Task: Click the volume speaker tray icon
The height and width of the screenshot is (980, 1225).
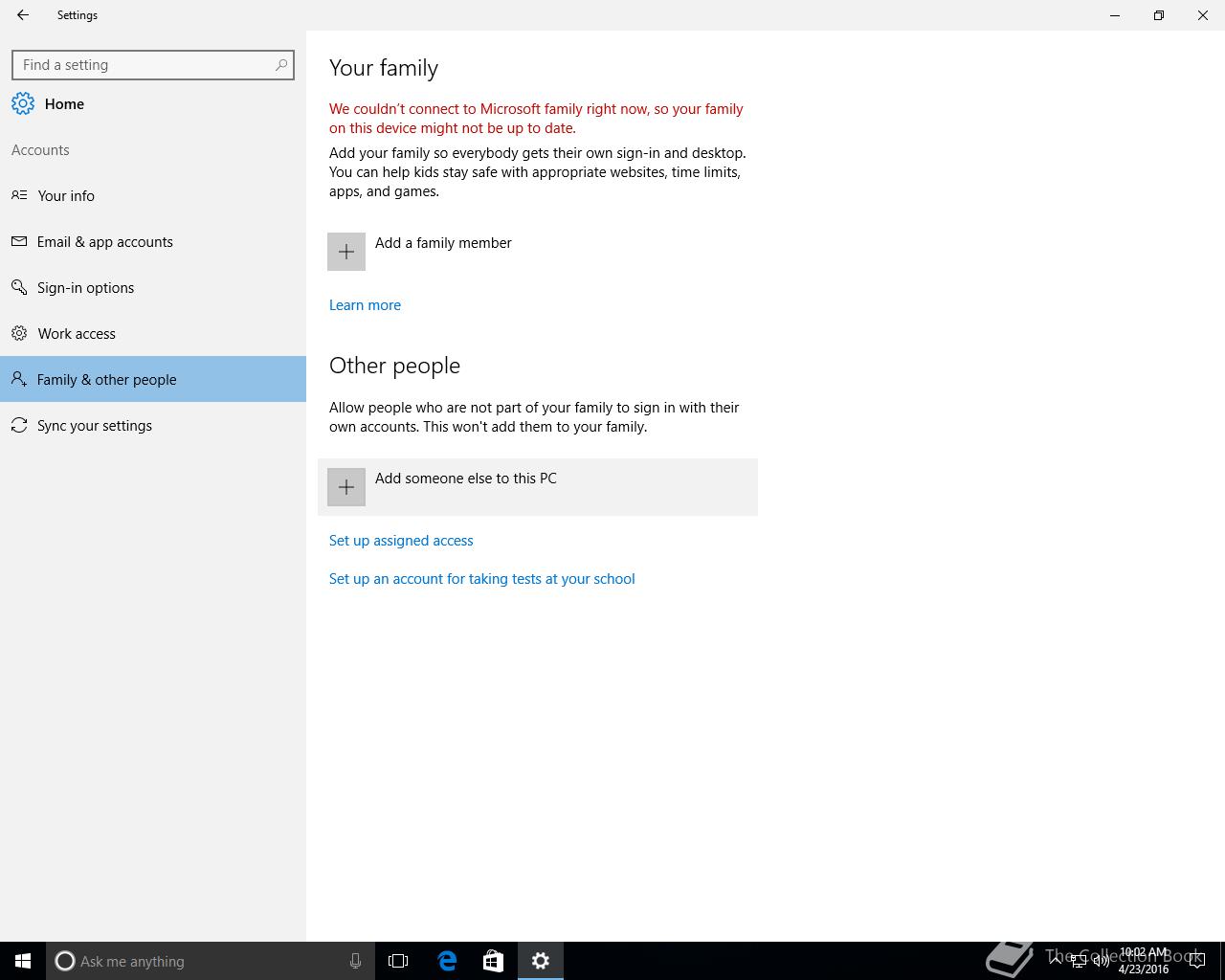Action: (1101, 961)
